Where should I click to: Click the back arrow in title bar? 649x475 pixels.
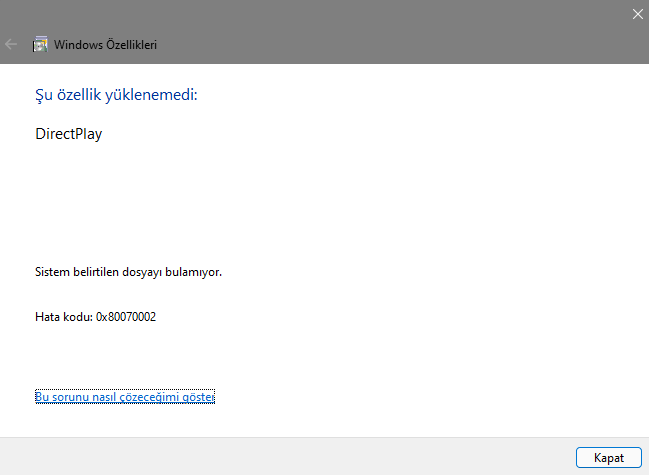coord(12,44)
